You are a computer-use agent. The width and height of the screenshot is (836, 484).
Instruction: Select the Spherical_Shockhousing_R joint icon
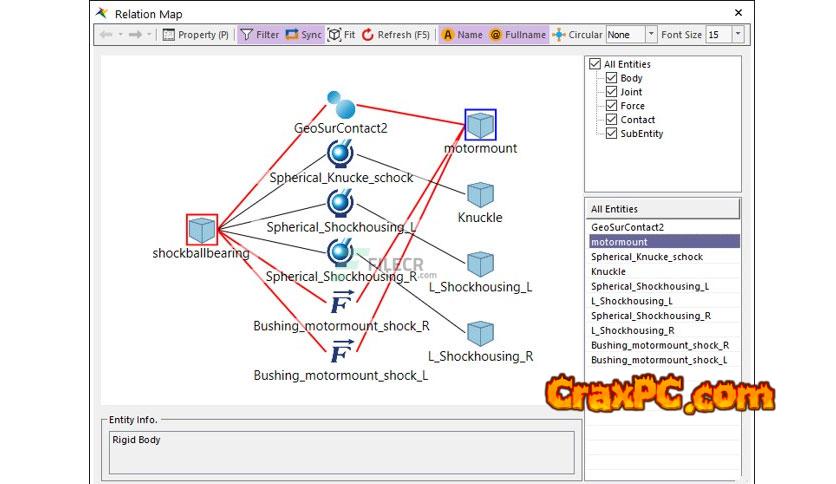coord(340,252)
